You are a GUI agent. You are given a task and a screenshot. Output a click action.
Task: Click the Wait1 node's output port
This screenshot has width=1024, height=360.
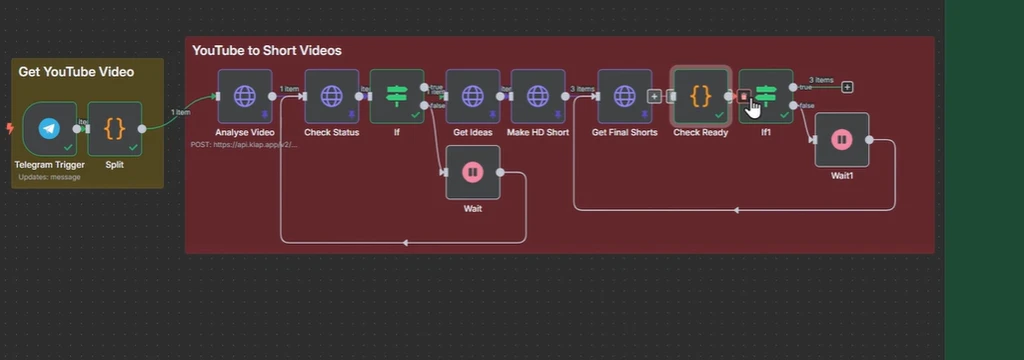869,140
